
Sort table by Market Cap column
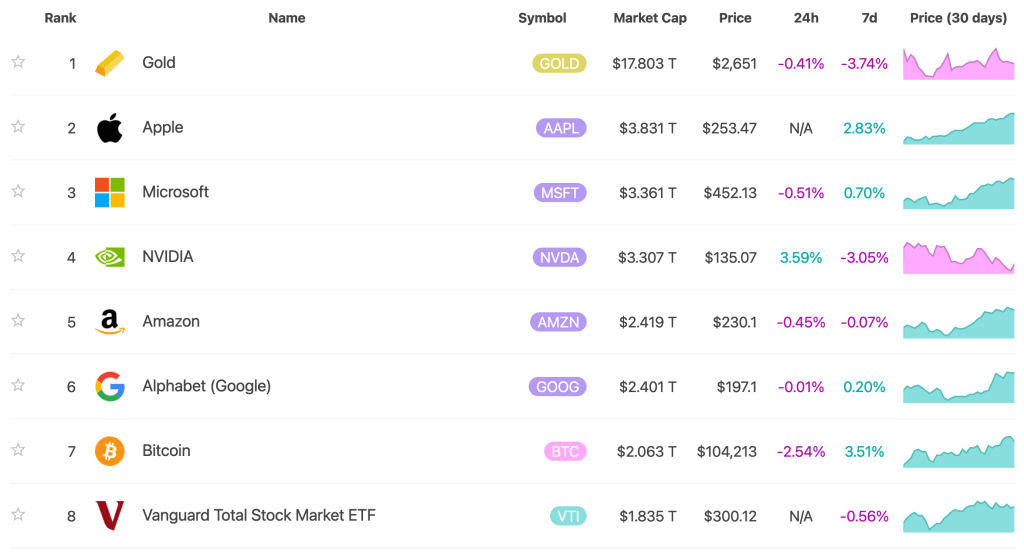[x=649, y=18]
